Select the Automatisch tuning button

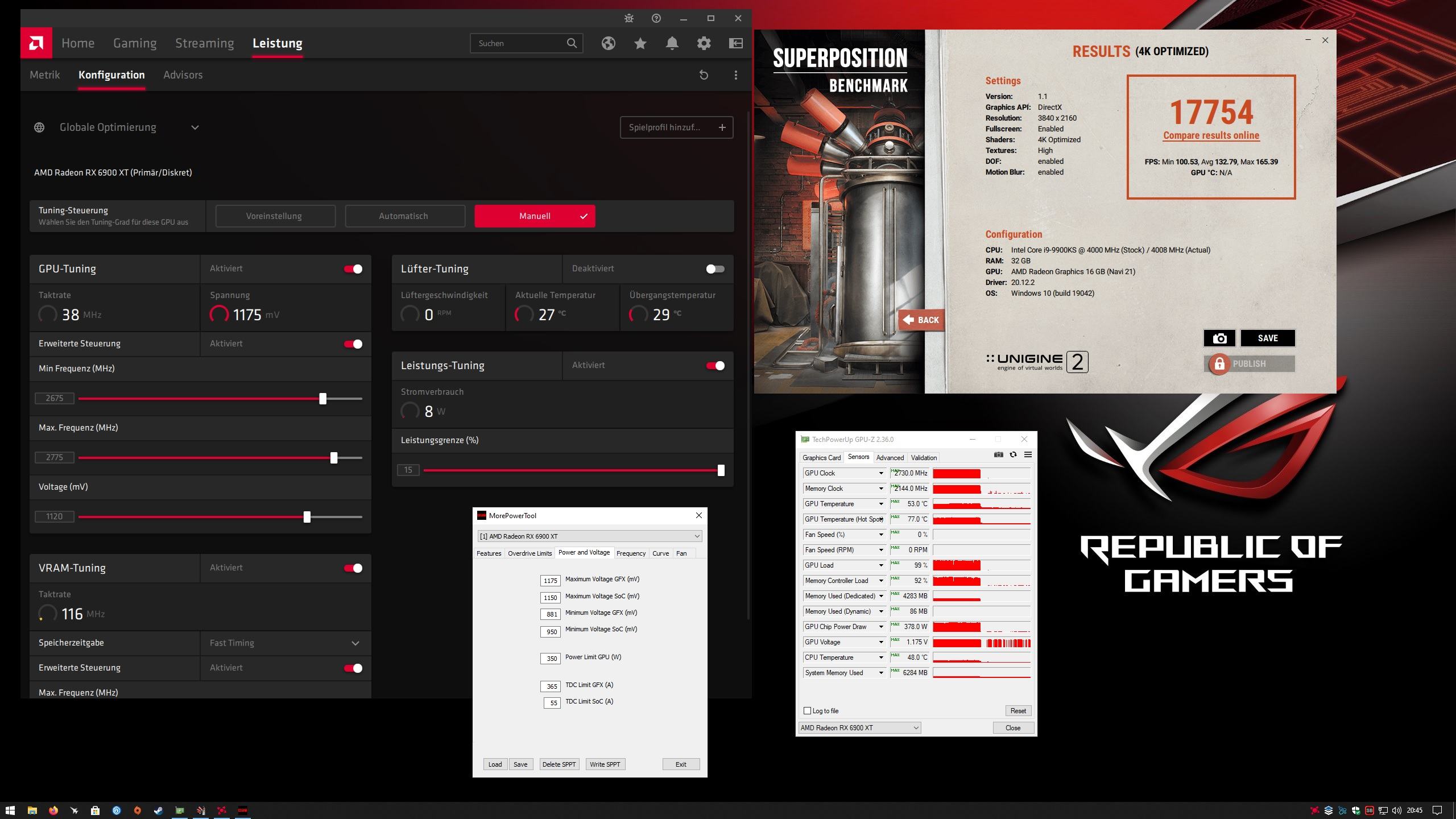pyautogui.click(x=405, y=216)
